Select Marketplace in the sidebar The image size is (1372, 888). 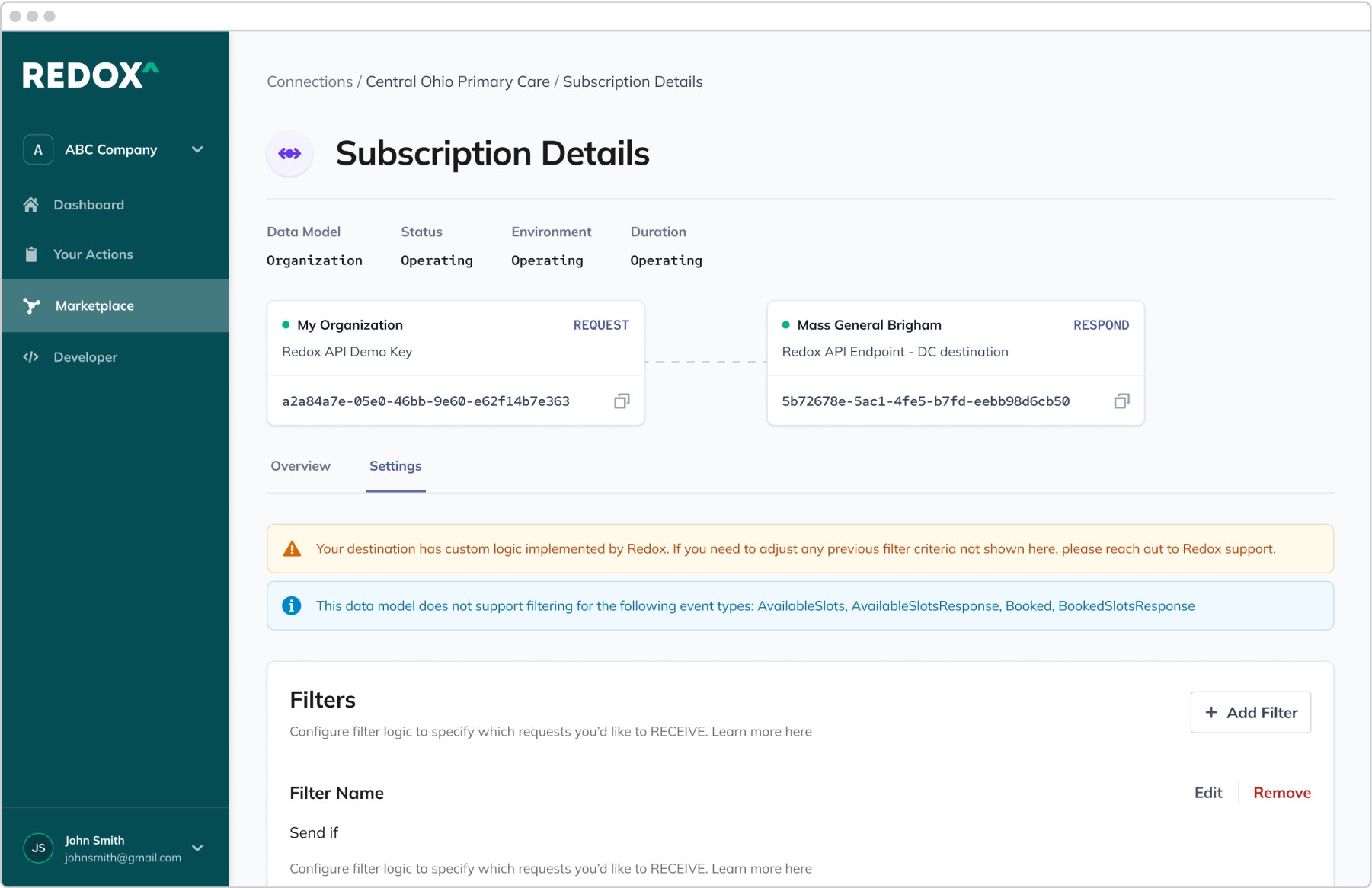coord(115,305)
